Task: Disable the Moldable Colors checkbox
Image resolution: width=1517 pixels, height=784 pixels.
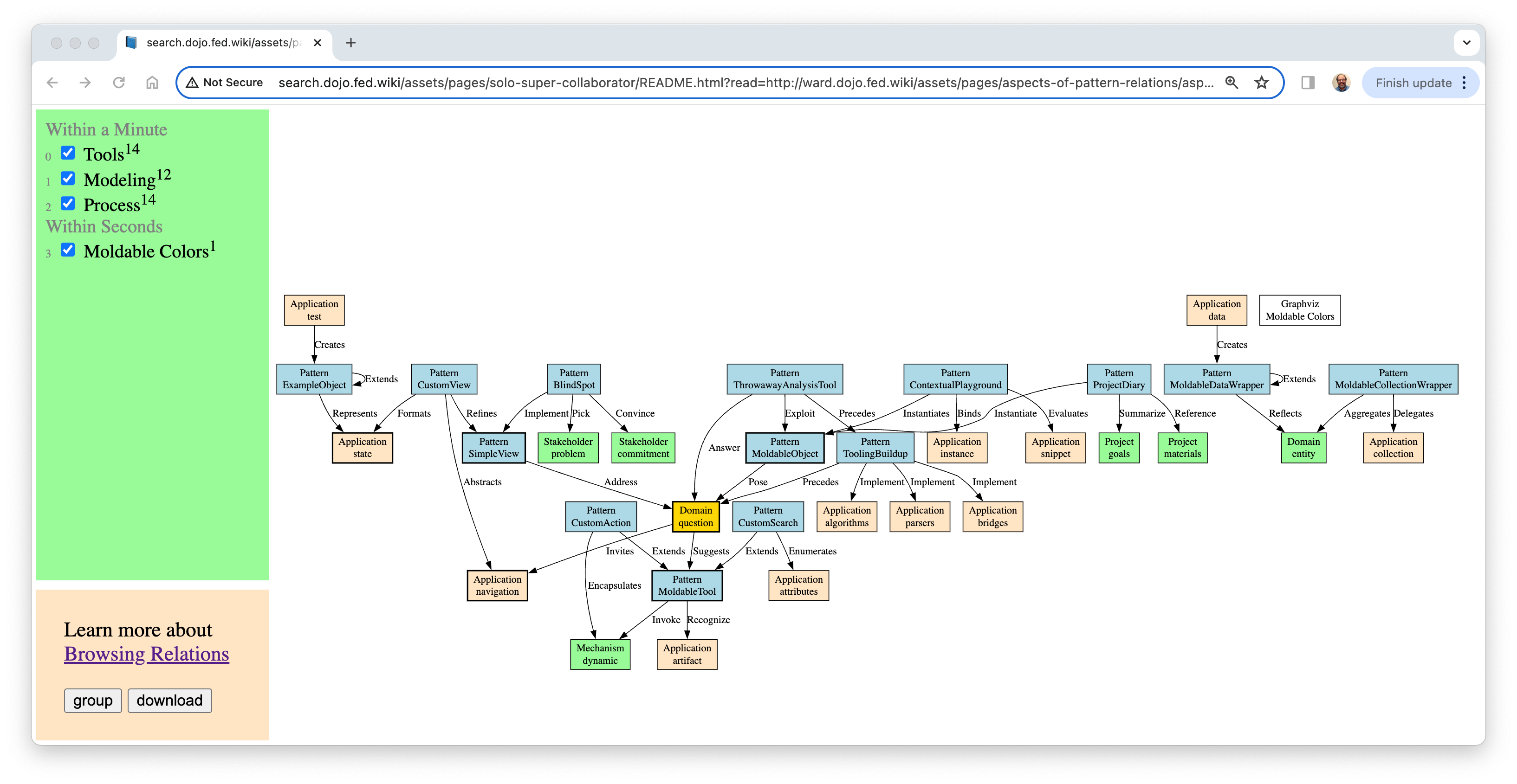Action: (68, 251)
